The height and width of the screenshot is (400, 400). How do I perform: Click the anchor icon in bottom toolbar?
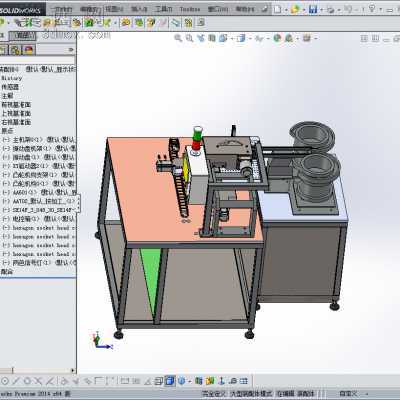(222, 381)
